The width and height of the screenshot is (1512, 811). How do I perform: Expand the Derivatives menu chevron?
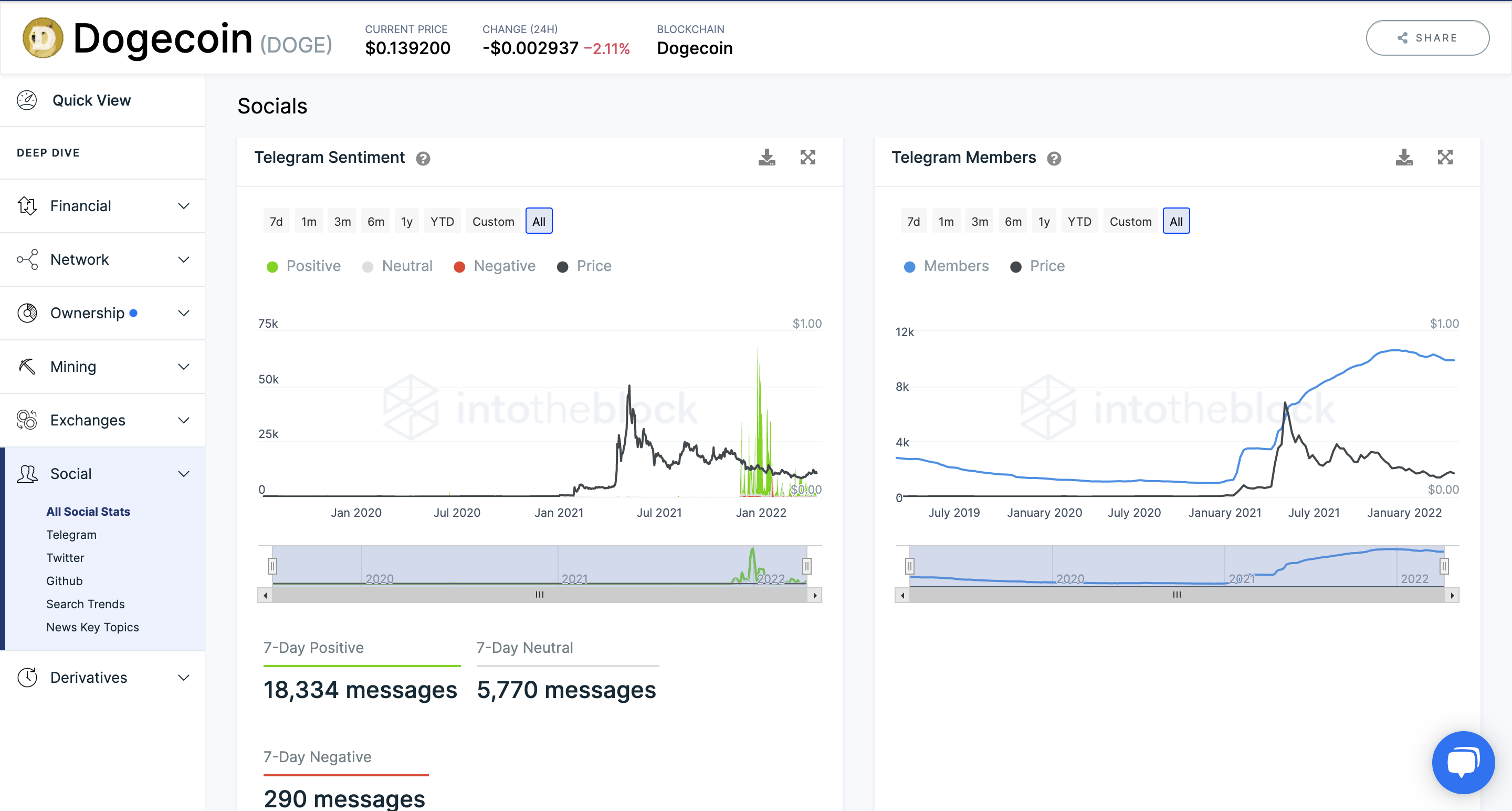184,677
